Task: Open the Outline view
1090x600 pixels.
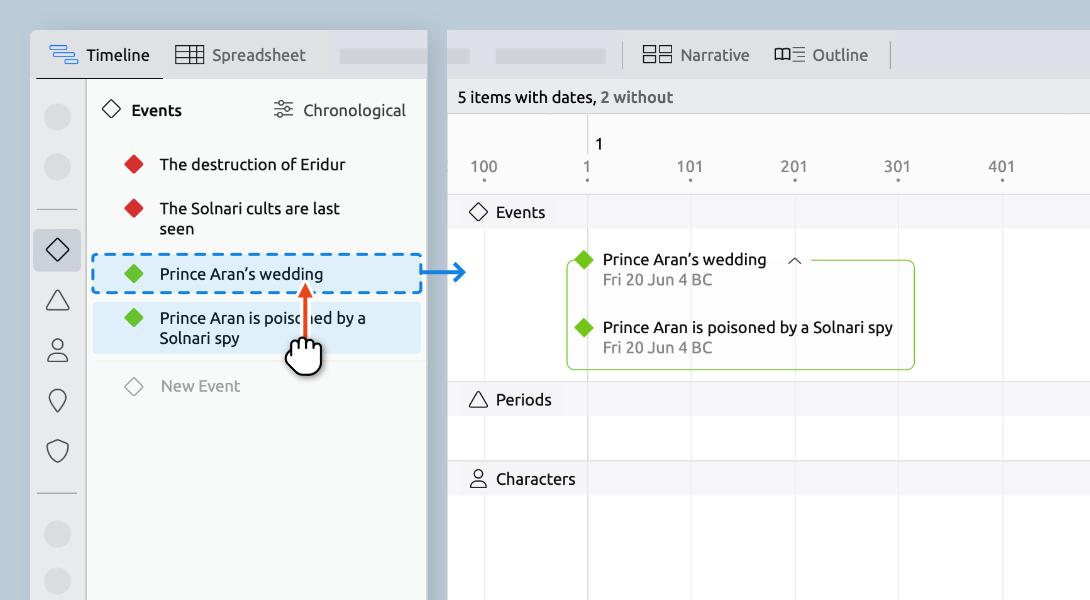Action: click(820, 55)
